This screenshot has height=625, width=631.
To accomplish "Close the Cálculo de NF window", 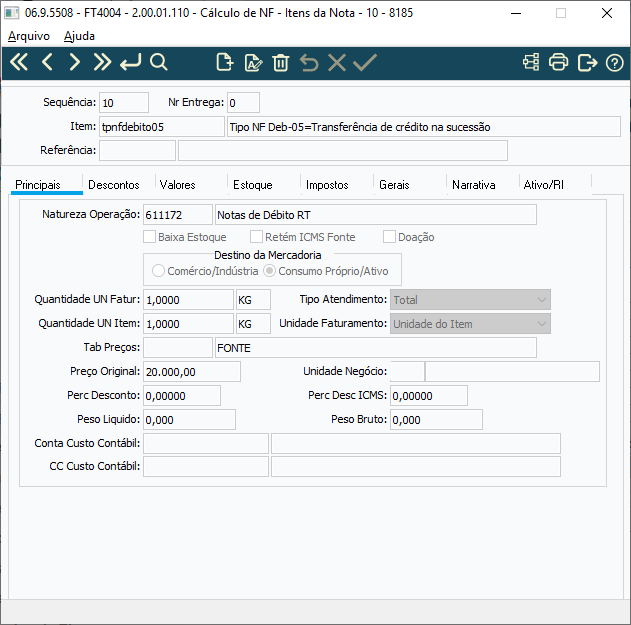I will click(606, 13).
